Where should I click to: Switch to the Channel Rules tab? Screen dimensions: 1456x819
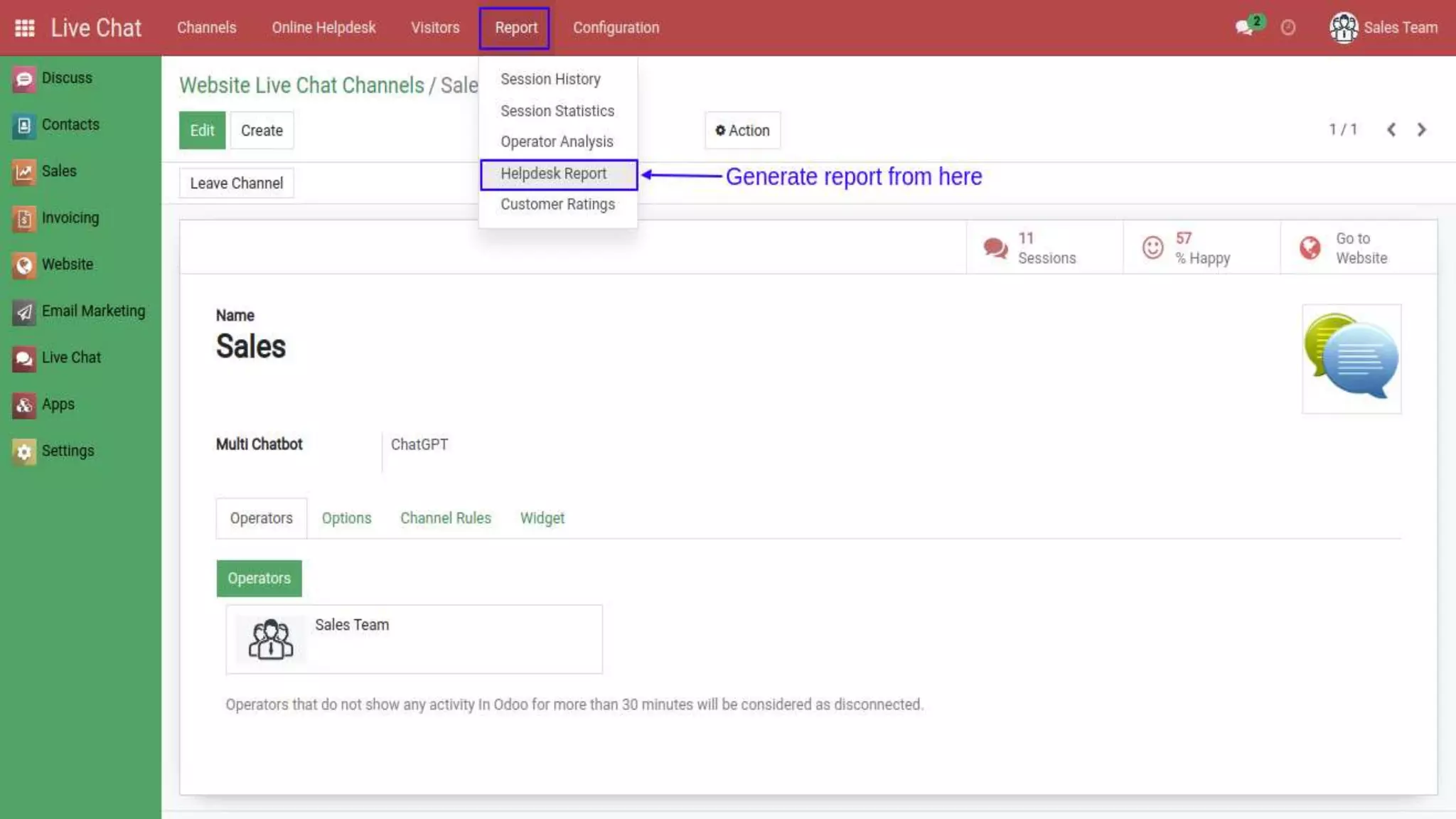[x=445, y=518]
